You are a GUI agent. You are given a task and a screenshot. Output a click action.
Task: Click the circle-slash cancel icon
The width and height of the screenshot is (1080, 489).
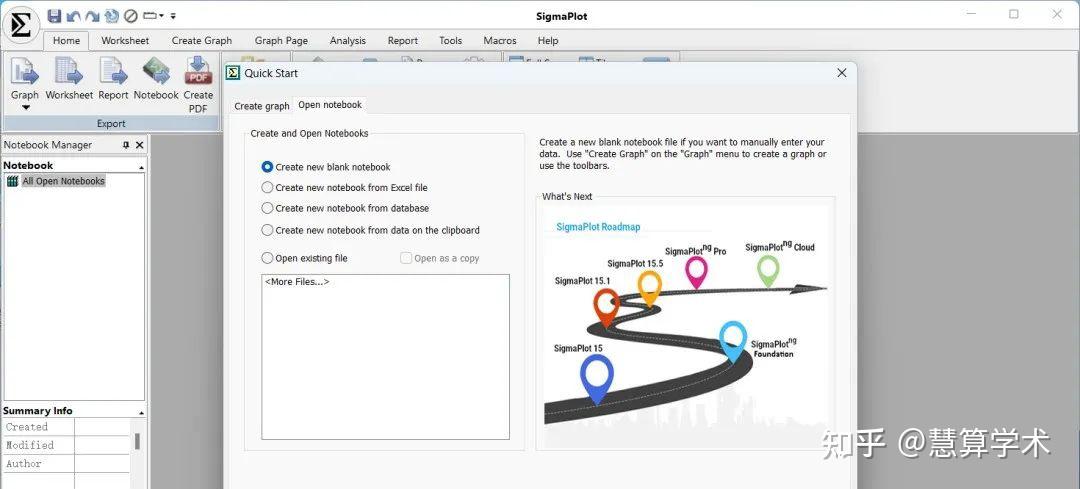coord(130,15)
